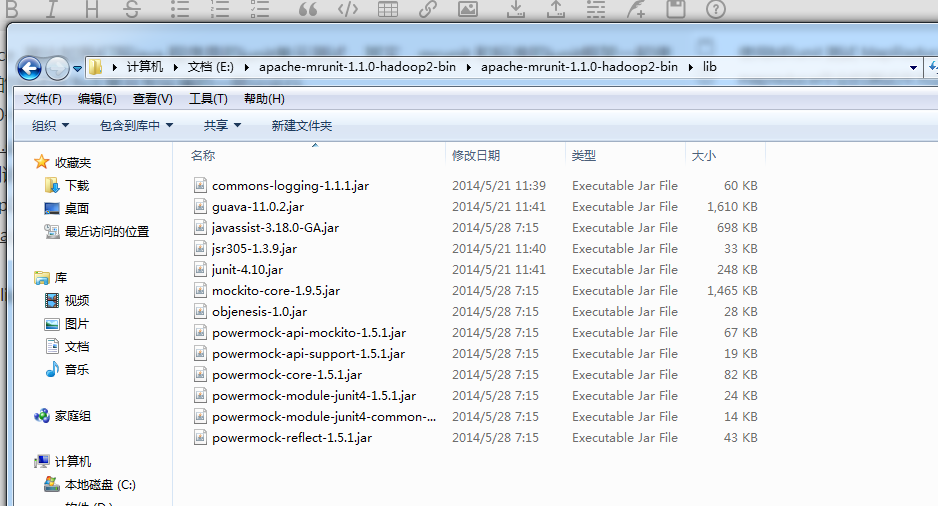The image size is (938, 506).
Task: Select mockito-core-1.9.5.jar file
Action: tap(276, 291)
